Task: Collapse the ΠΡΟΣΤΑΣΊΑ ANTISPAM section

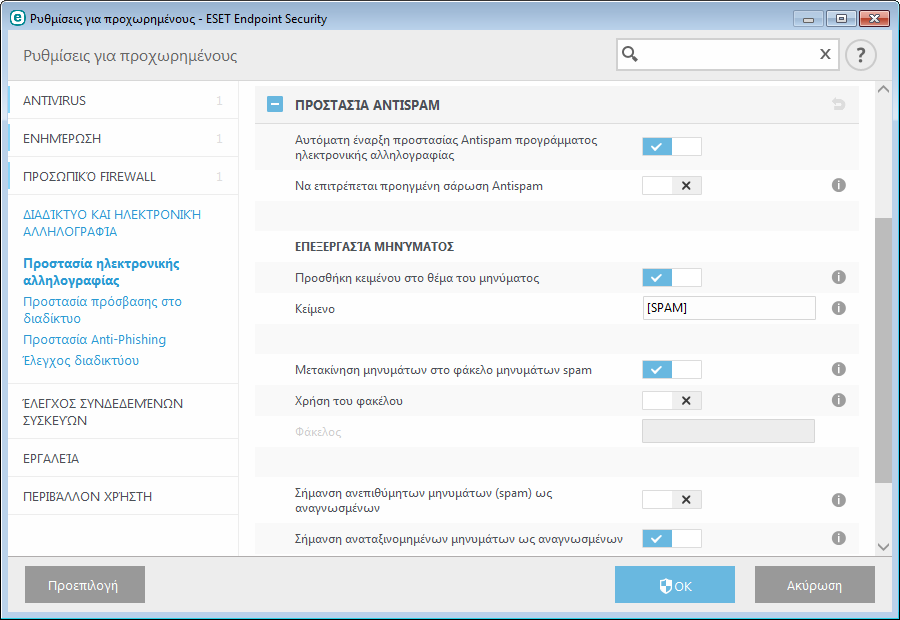Action: 275,104
